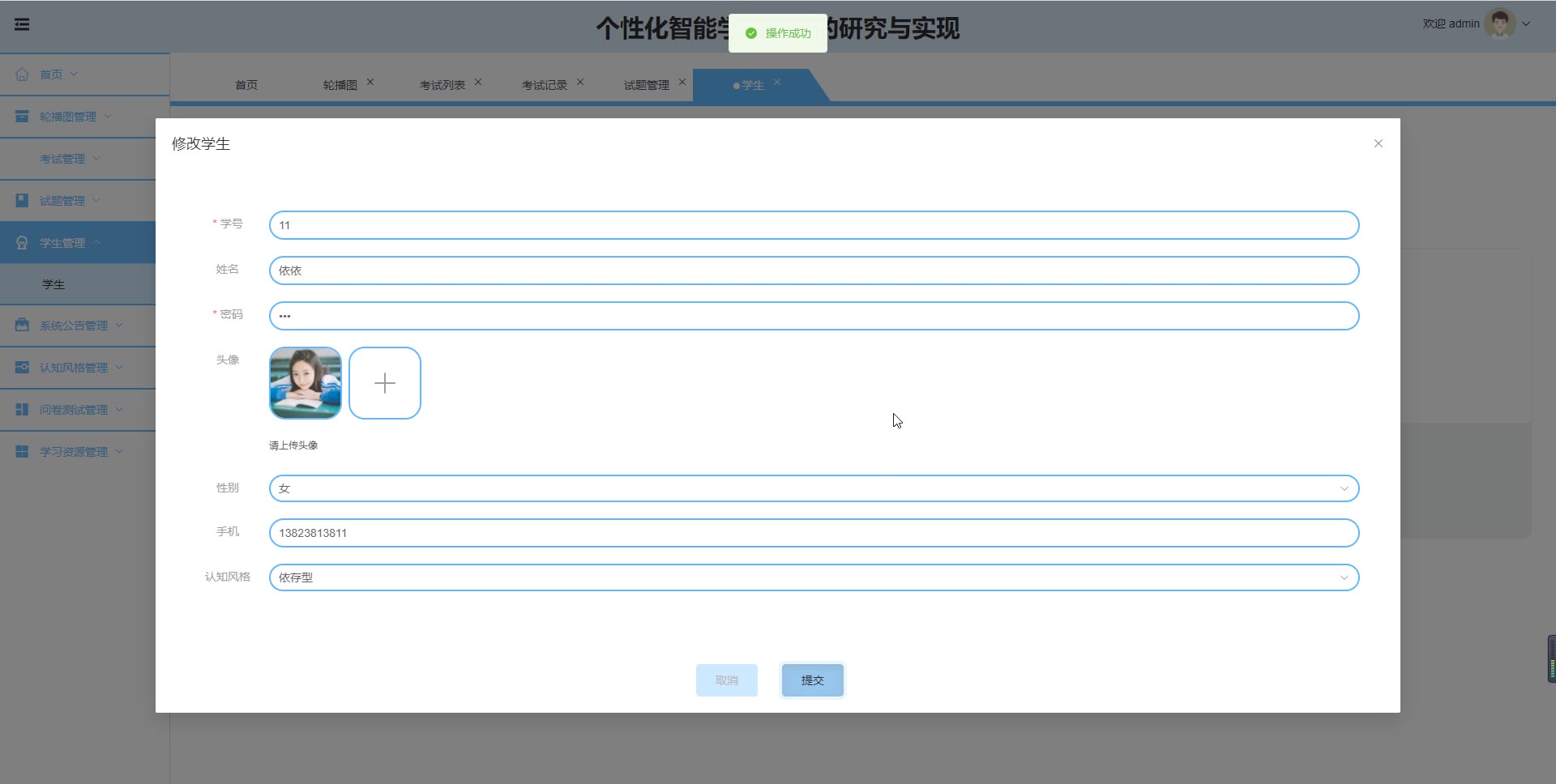Click the 学号 input field
This screenshot has height=784, width=1556.
[x=814, y=225]
